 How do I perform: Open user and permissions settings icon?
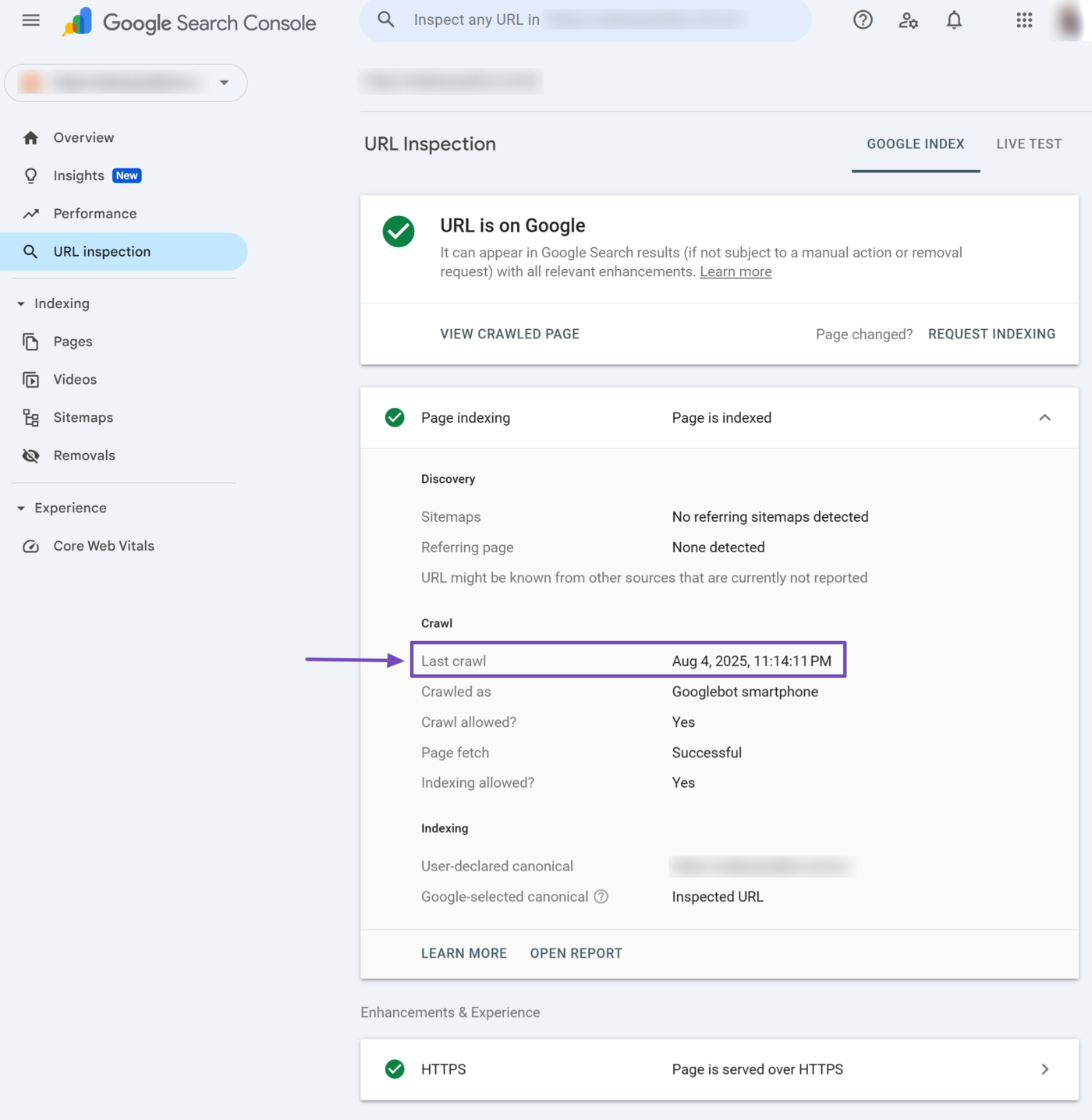(908, 20)
